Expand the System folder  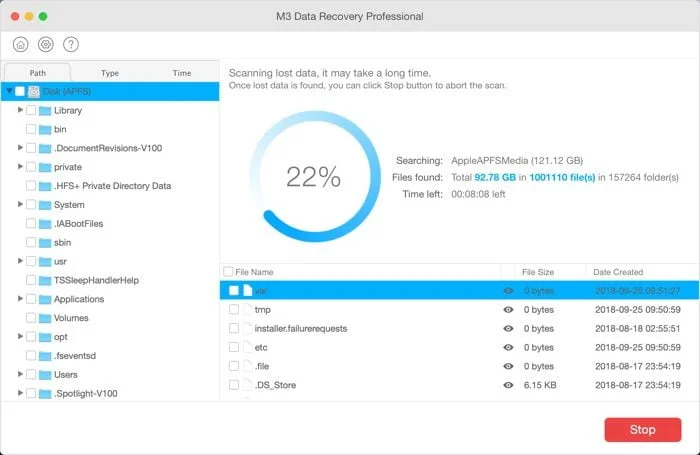click(x=20, y=204)
